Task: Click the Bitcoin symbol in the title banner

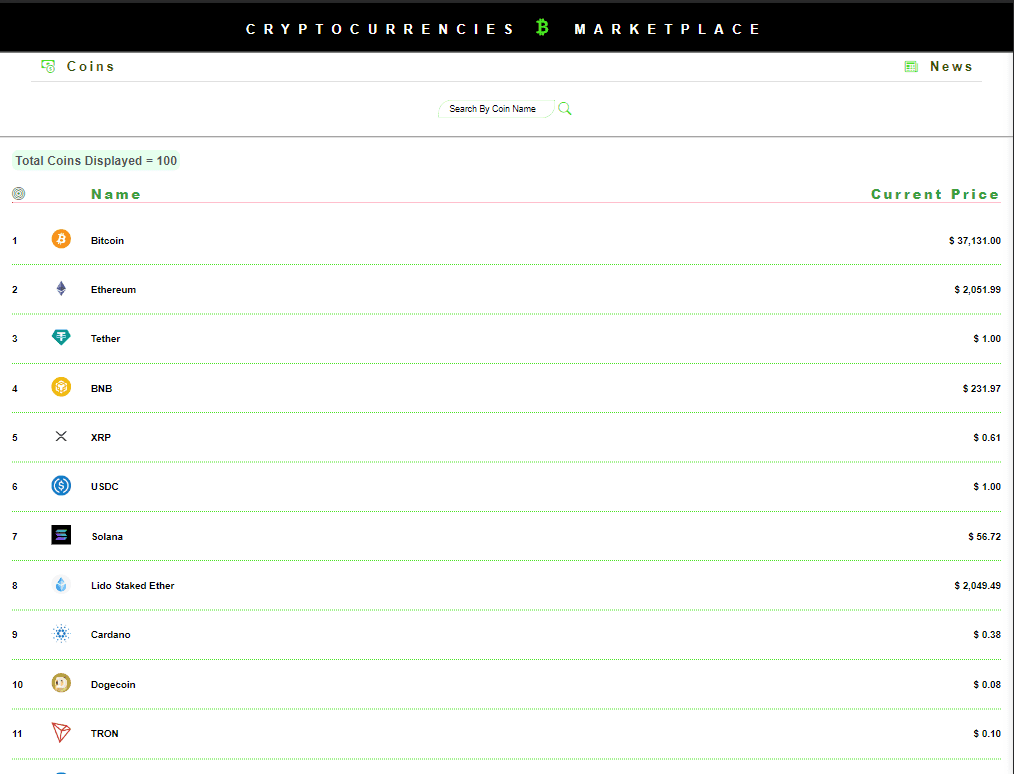Action: click(541, 27)
